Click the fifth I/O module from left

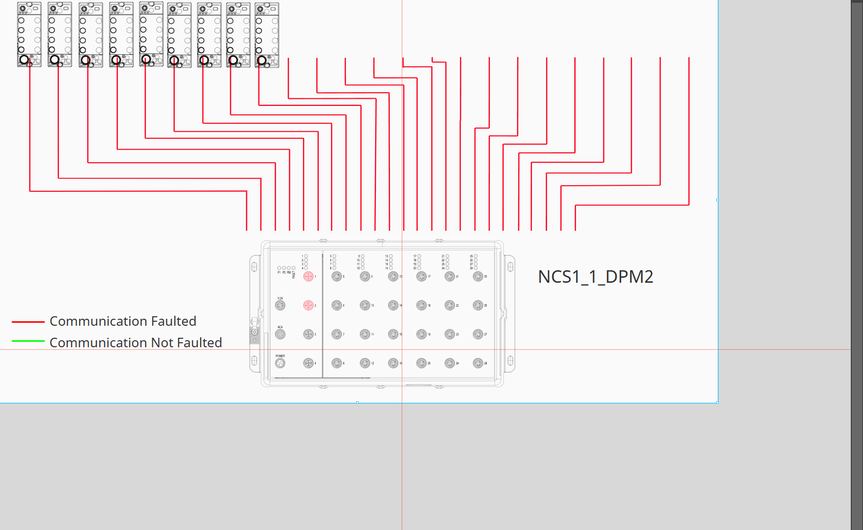coord(151,33)
